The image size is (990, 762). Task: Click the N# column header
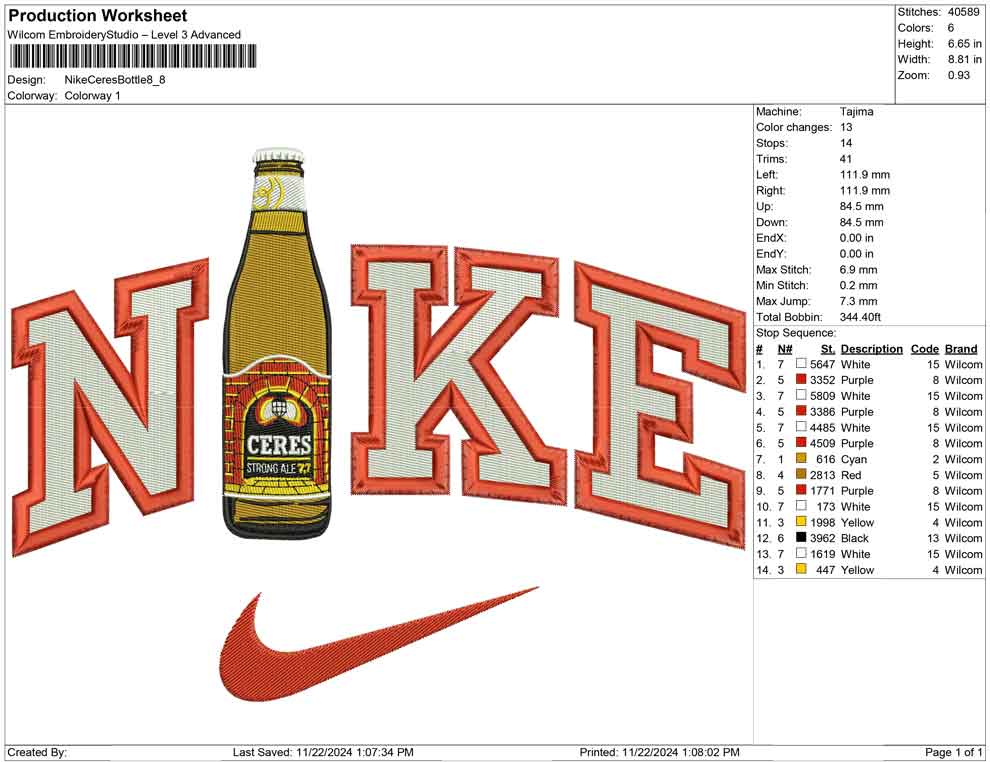(785, 349)
